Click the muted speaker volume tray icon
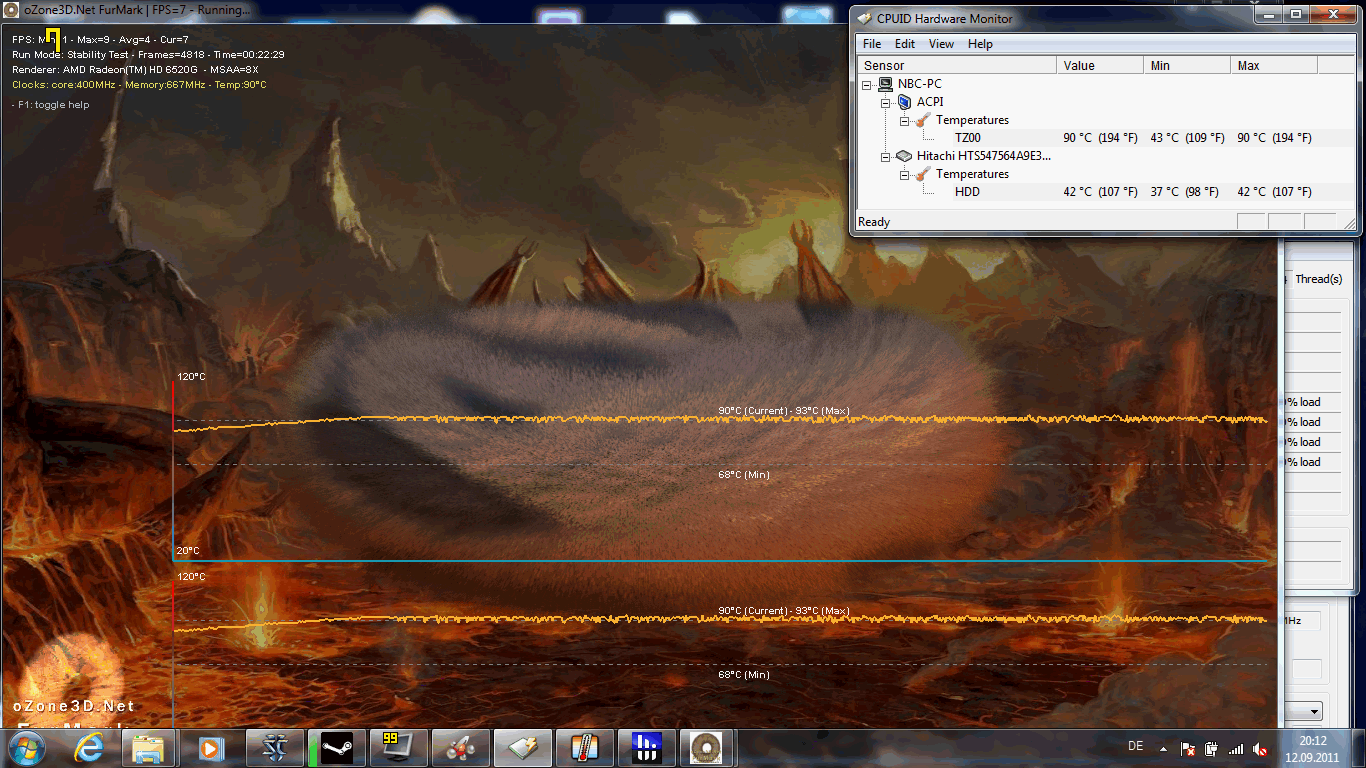1366x768 pixels. tap(1260, 748)
